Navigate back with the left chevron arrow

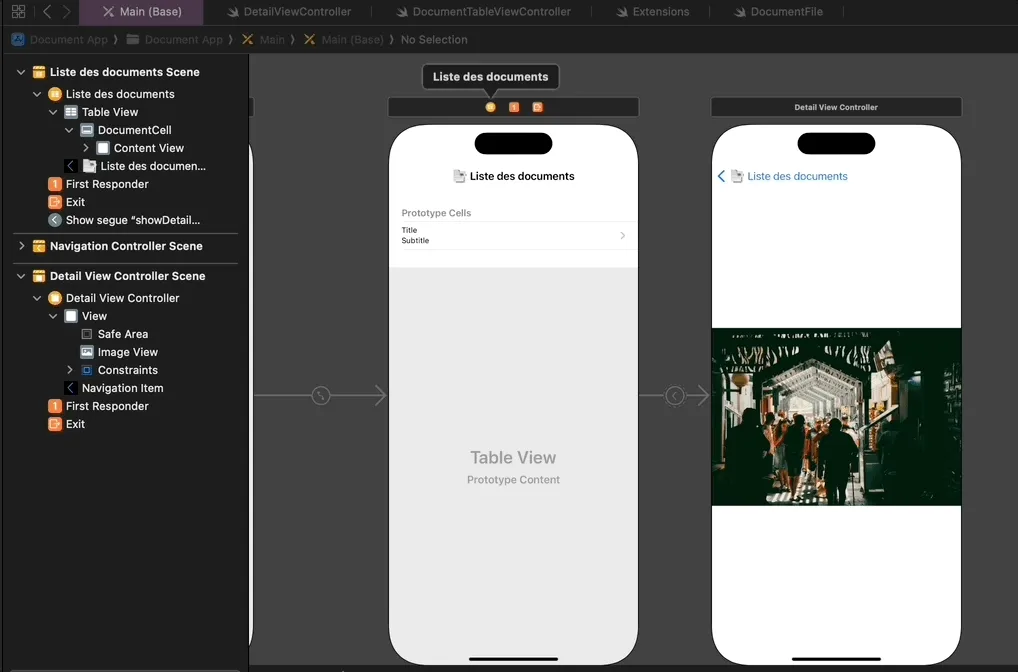[47, 12]
